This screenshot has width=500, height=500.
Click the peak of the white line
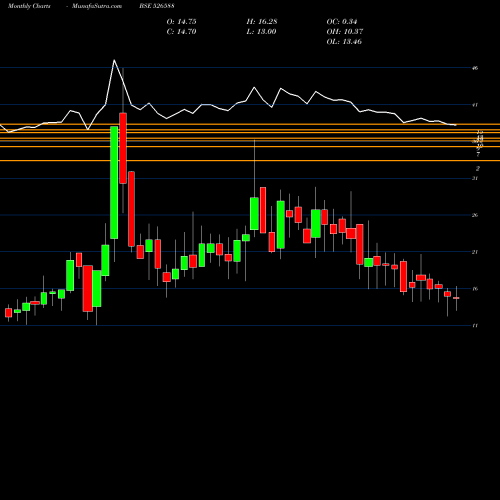click(114, 60)
